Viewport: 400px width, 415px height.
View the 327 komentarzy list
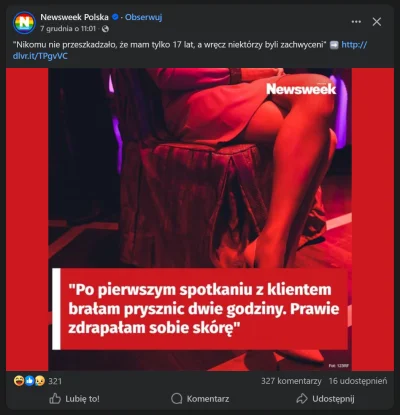coord(291,381)
